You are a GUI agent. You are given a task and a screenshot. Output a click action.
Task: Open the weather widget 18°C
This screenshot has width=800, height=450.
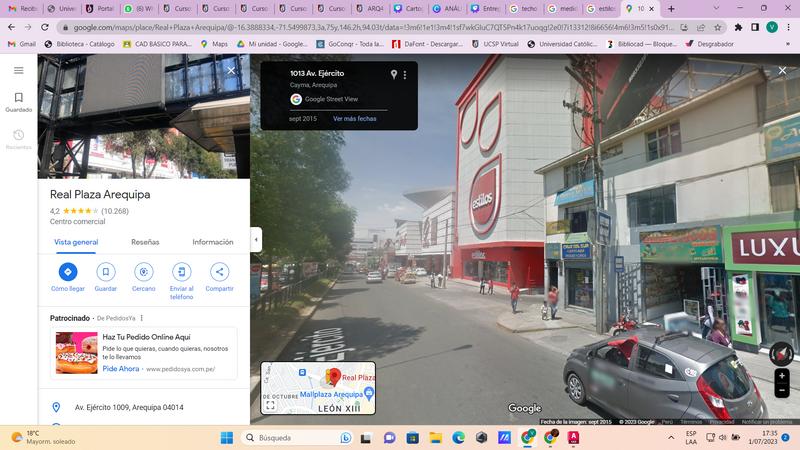point(43,437)
